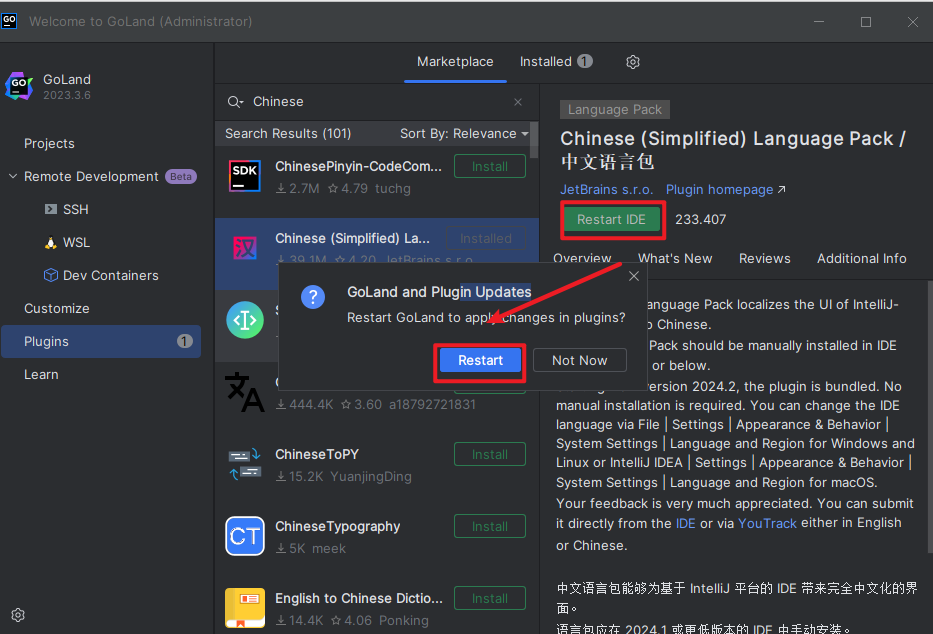Open the Sort By Relevance dropdown
The image size is (933, 634).
[x=464, y=133]
